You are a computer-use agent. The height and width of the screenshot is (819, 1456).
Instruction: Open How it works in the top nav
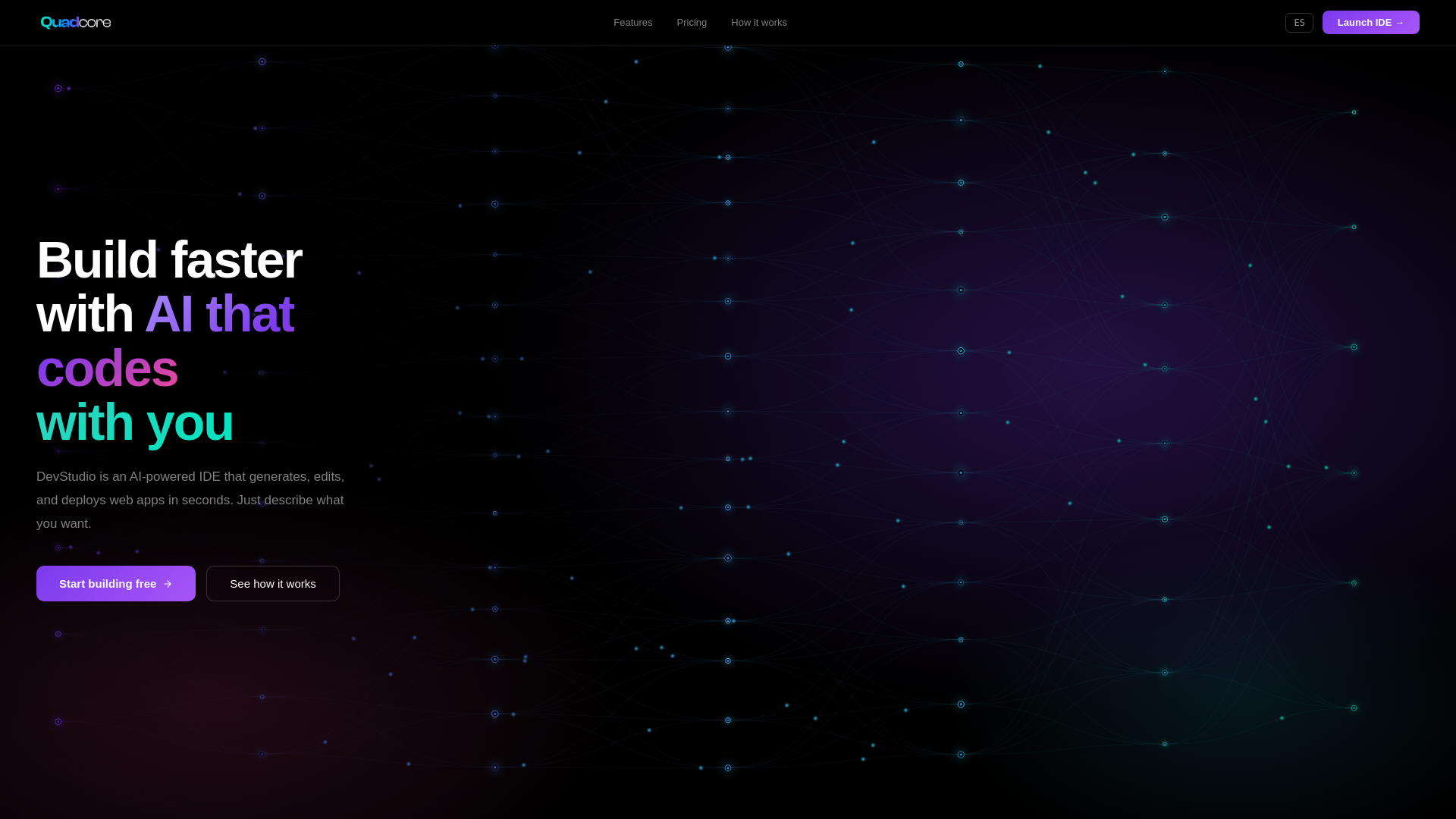(758, 23)
